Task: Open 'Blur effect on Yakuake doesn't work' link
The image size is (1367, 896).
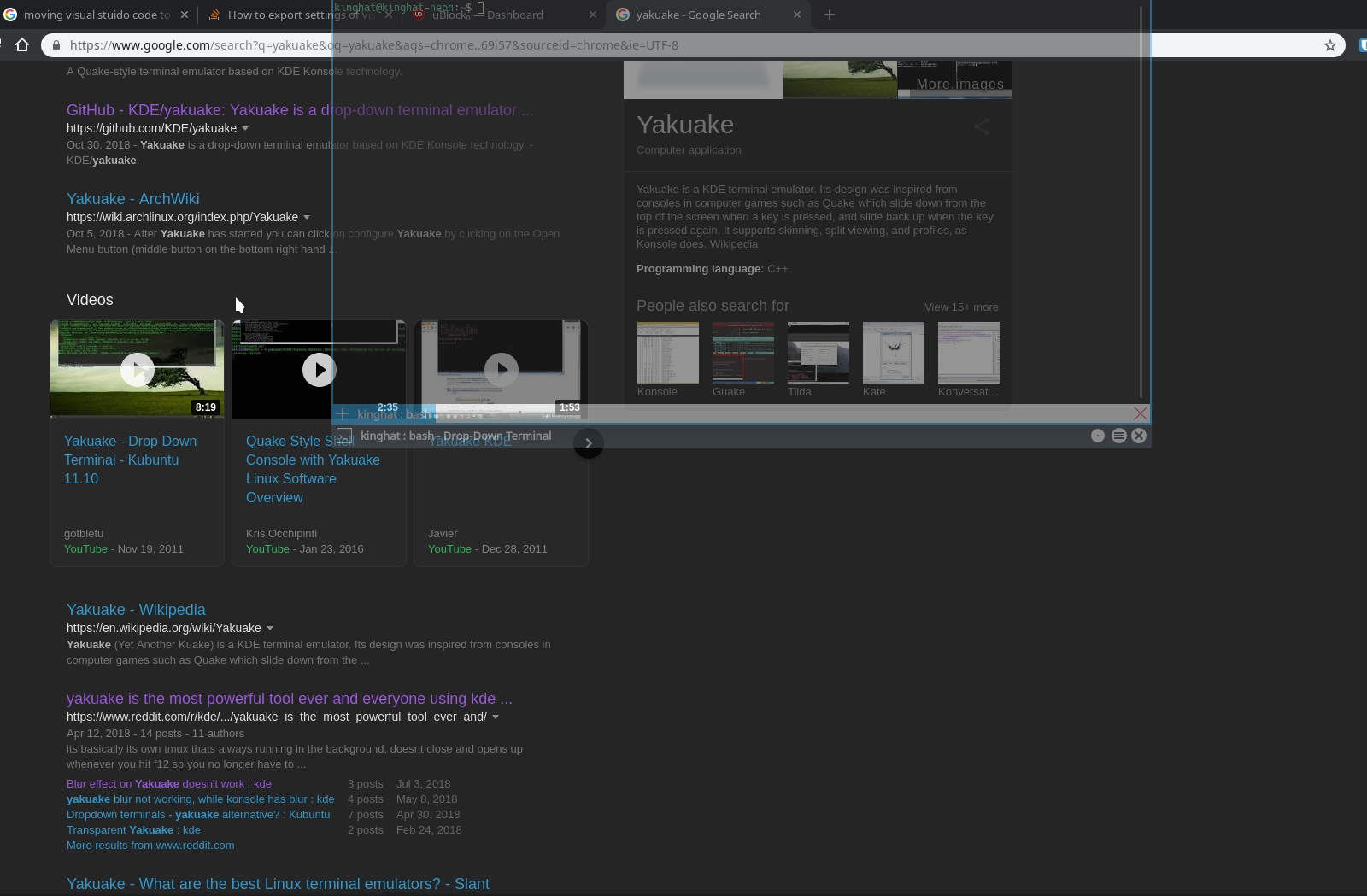Action: [x=169, y=783]
